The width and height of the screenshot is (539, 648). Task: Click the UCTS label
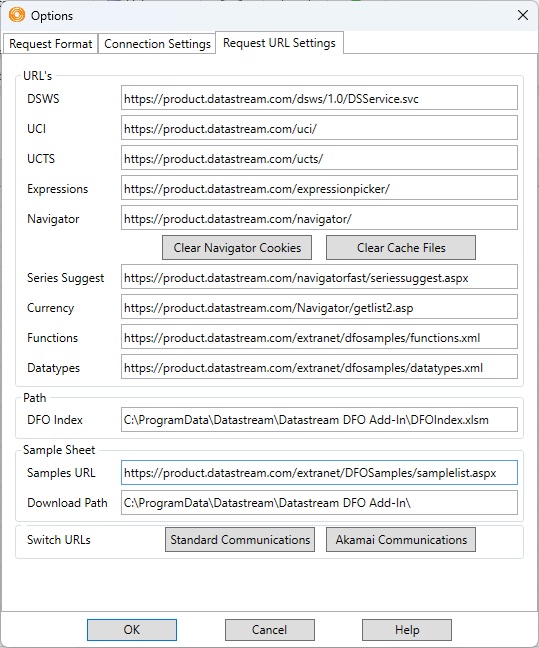coord(41,159)
